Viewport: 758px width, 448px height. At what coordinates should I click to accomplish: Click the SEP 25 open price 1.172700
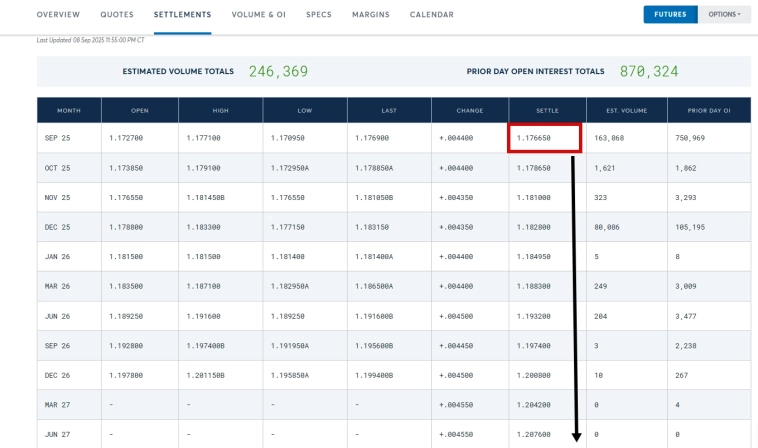(x=127, y=138)
